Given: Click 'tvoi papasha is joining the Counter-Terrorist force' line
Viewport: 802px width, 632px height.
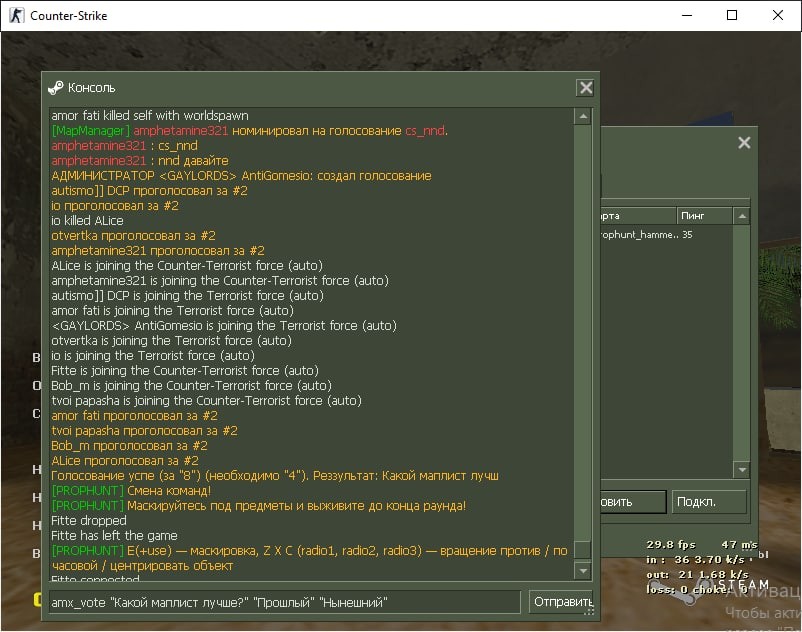Looking at the screenshot, I should pyautogui.click(x=207, y=401).
